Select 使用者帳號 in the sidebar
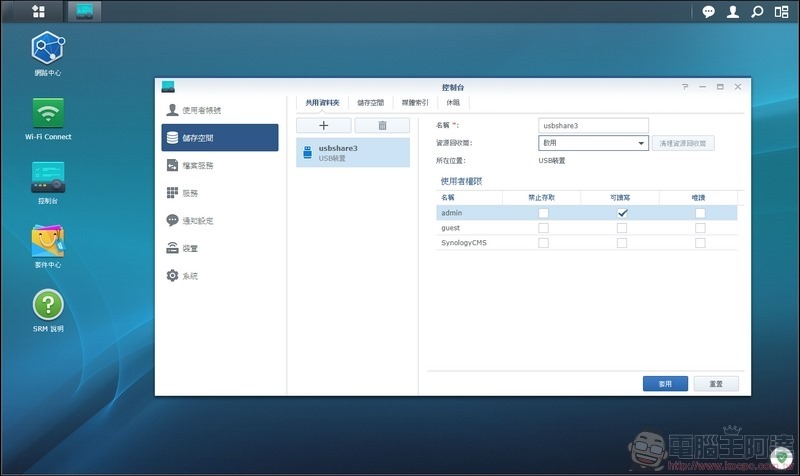Image resolution: width=800 pixels, height=476 pixels. tap(220, 110)
